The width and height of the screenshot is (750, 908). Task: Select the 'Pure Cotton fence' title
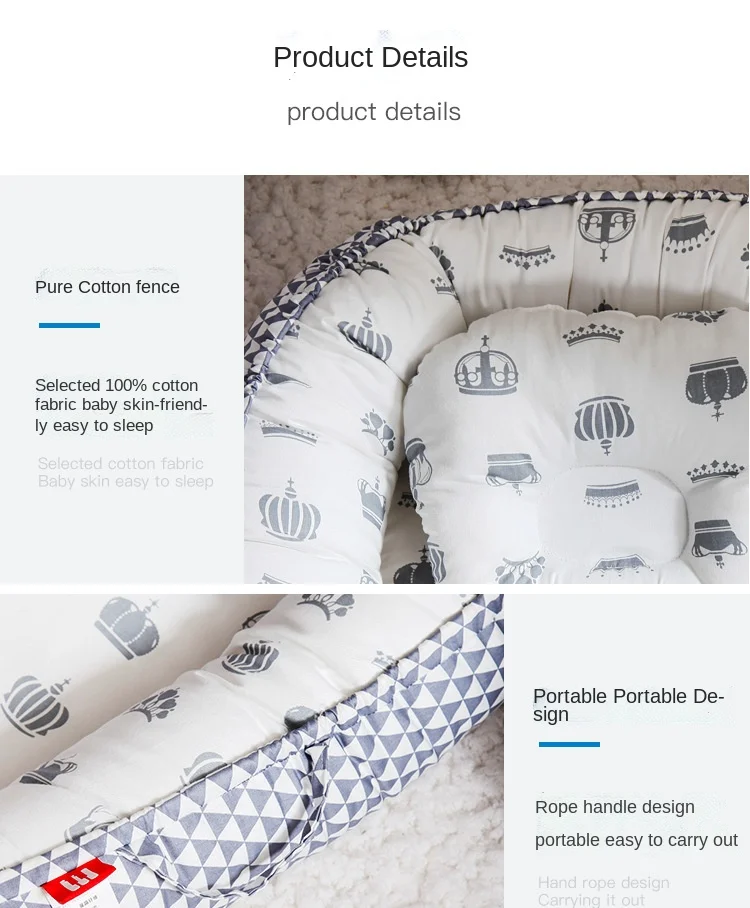click(107, 287)
